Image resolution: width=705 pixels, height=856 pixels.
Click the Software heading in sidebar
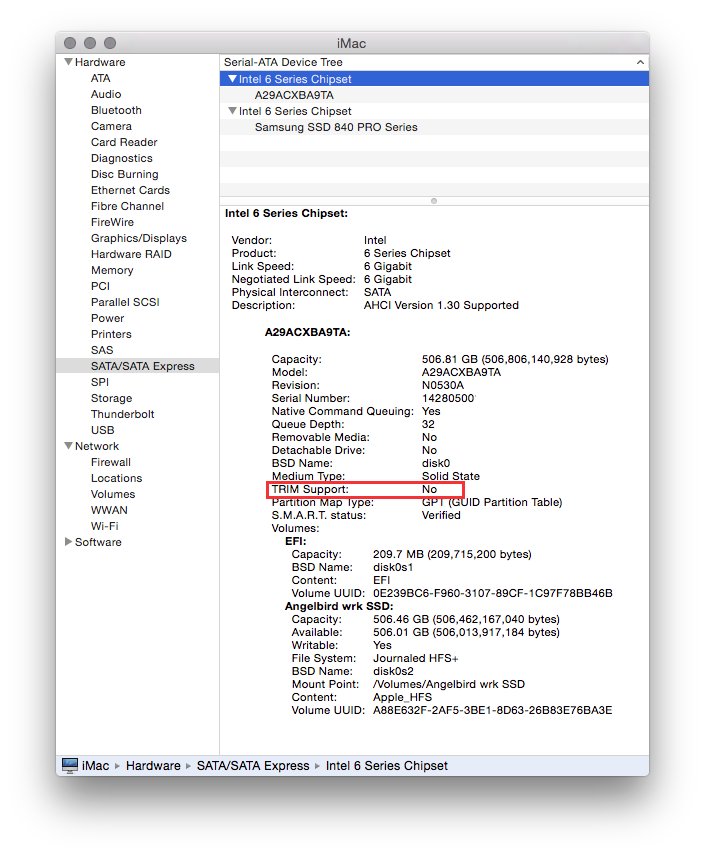pyautogui.click(x=98, y=542)
